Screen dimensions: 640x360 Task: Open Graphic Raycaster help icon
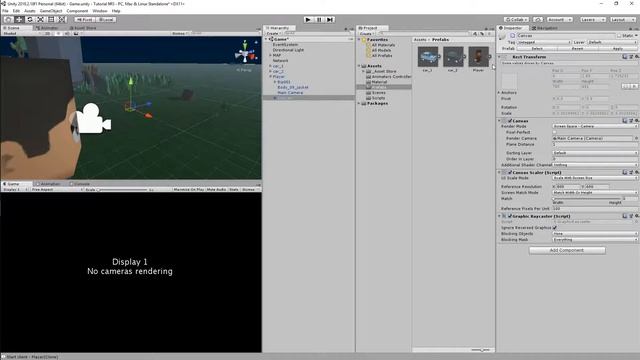click(624, 216)
